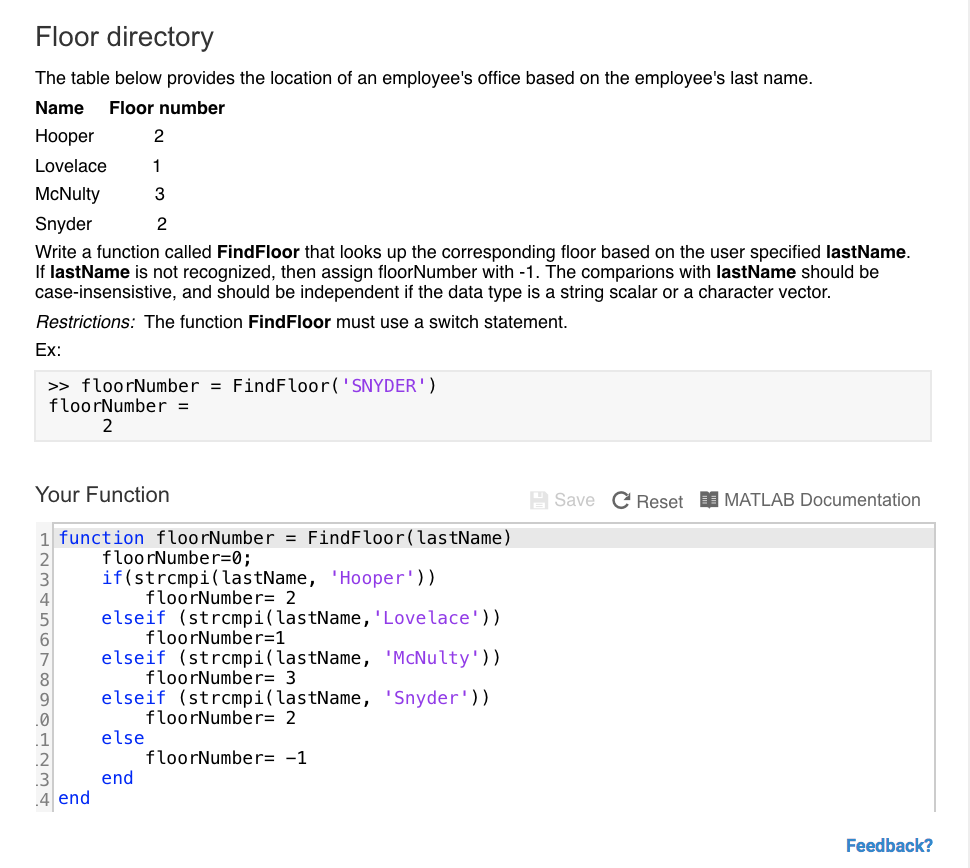Click the Save button label
Screen dimensions: 970x868
(x=574, y=500)
